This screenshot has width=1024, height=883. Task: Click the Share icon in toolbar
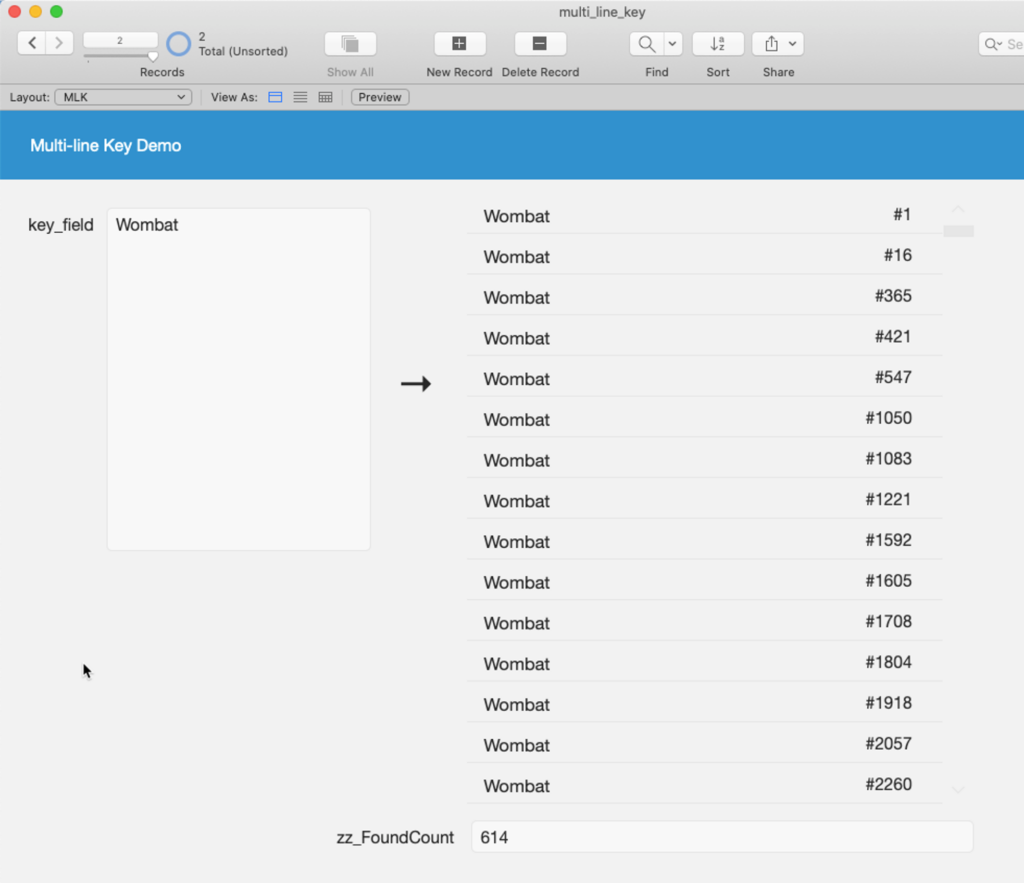tap(771, 44)
